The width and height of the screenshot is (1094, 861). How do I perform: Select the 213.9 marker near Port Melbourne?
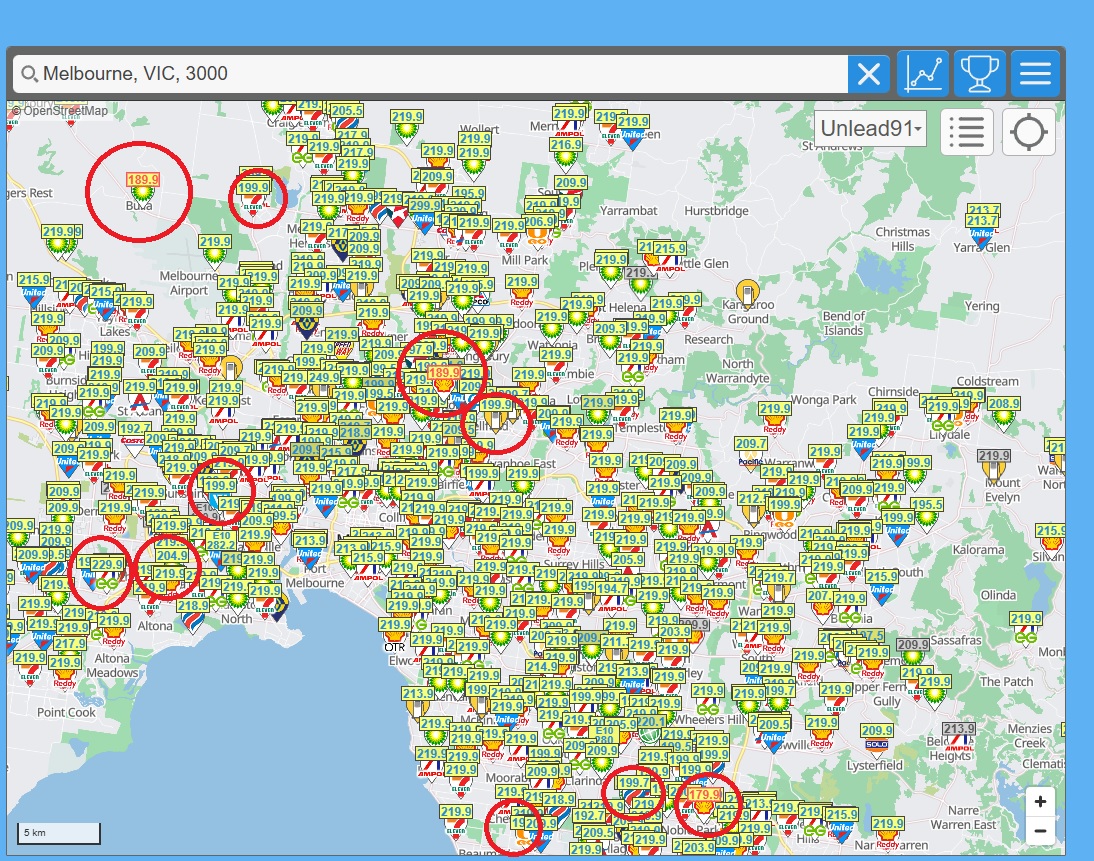pos(309,548)
